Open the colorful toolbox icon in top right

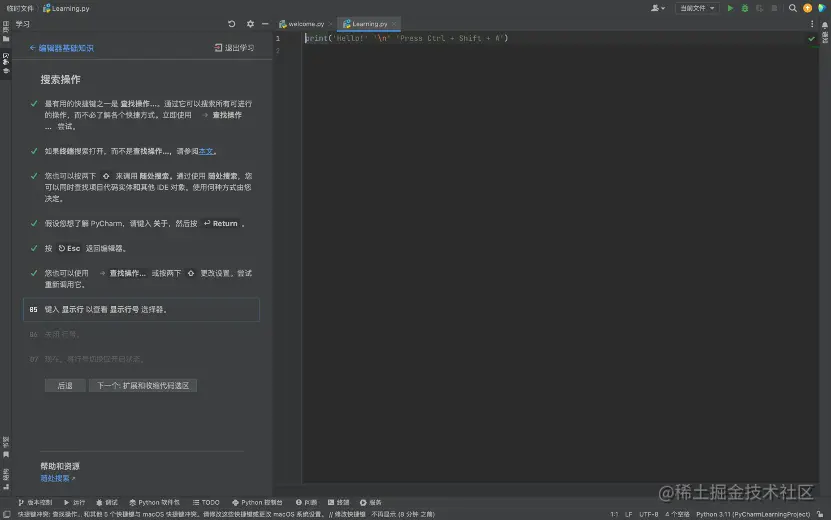(x=822, y=8)
